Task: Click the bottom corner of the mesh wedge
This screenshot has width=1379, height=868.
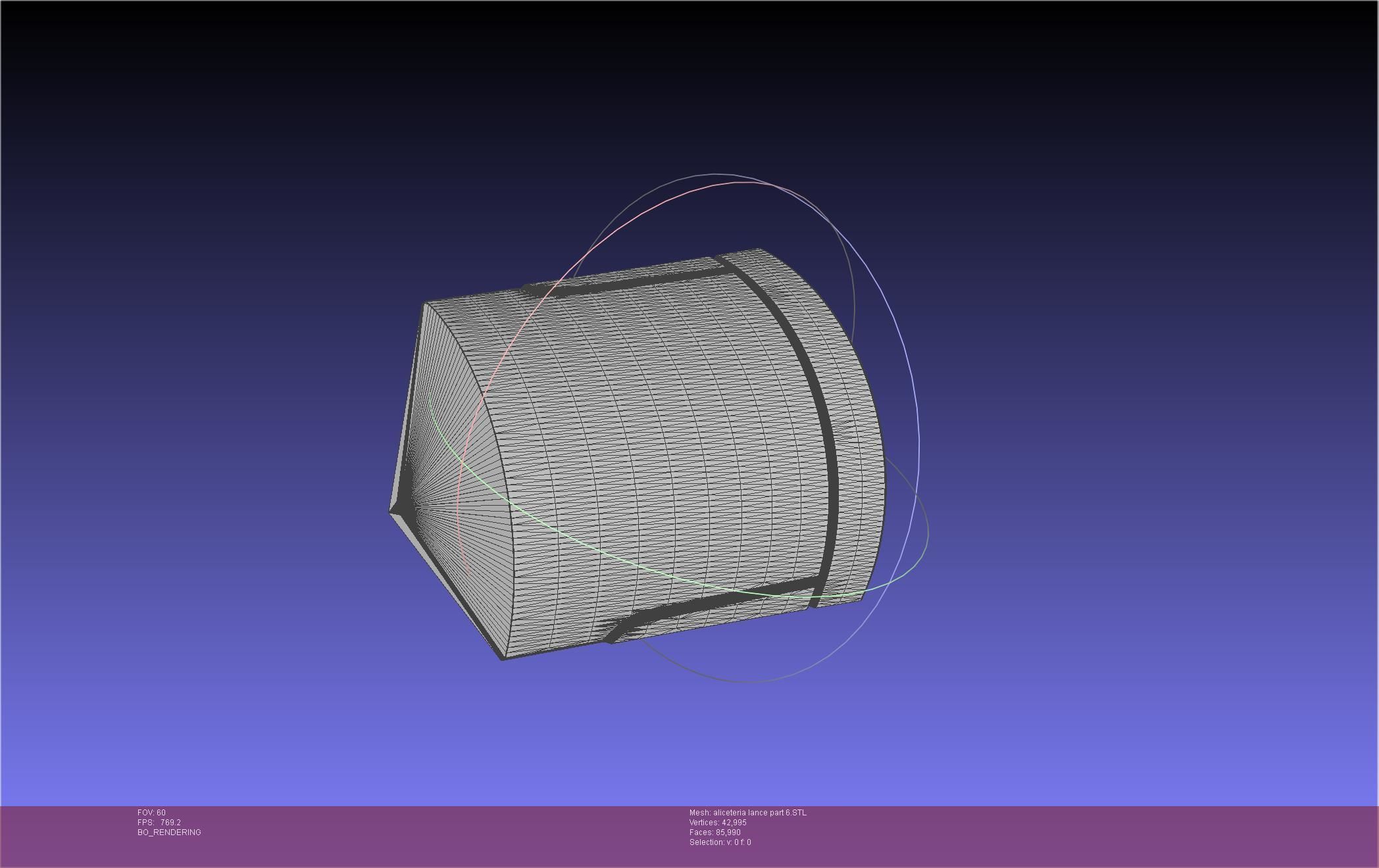Action: (x=503, y=657)
